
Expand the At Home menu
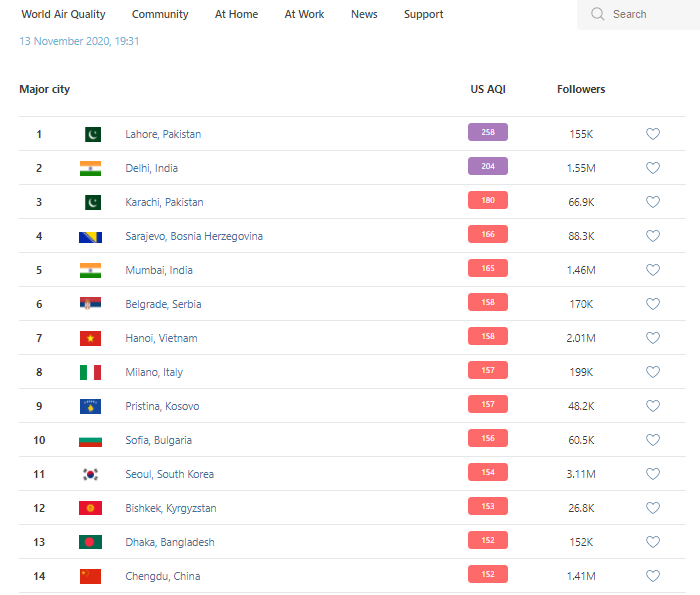coord(236,14)
